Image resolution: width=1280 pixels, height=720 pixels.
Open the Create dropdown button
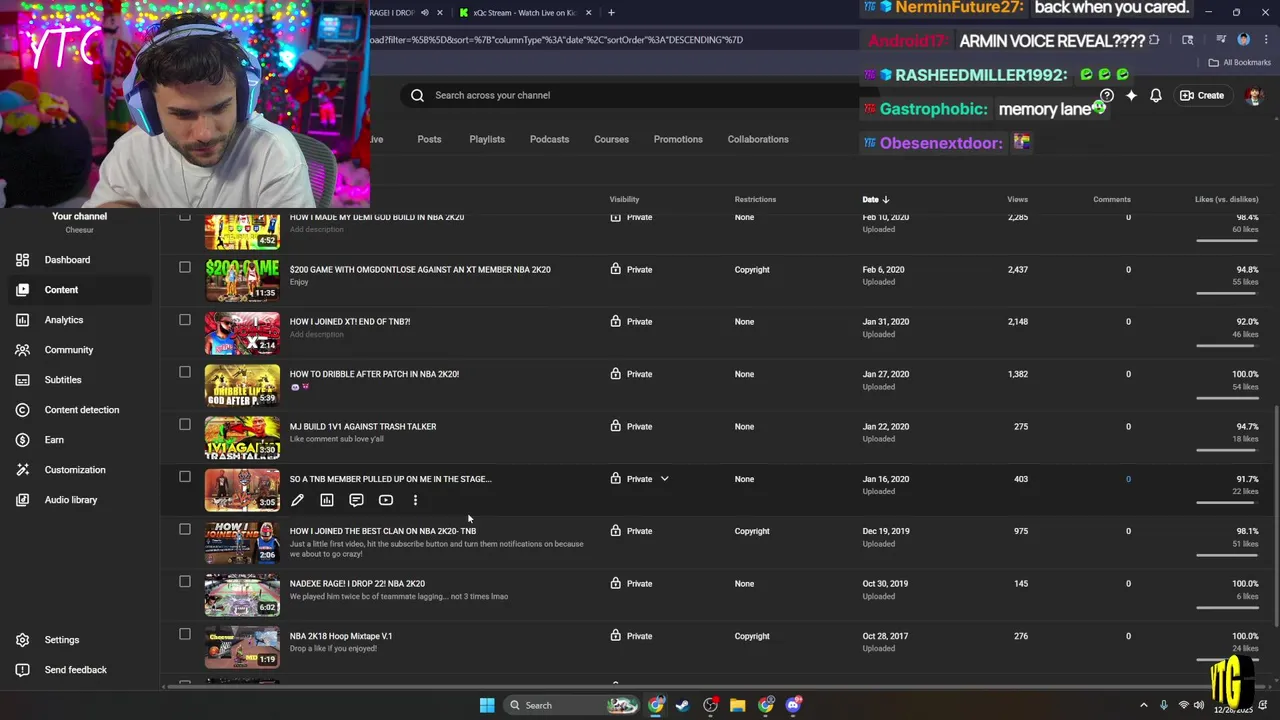1201,95
